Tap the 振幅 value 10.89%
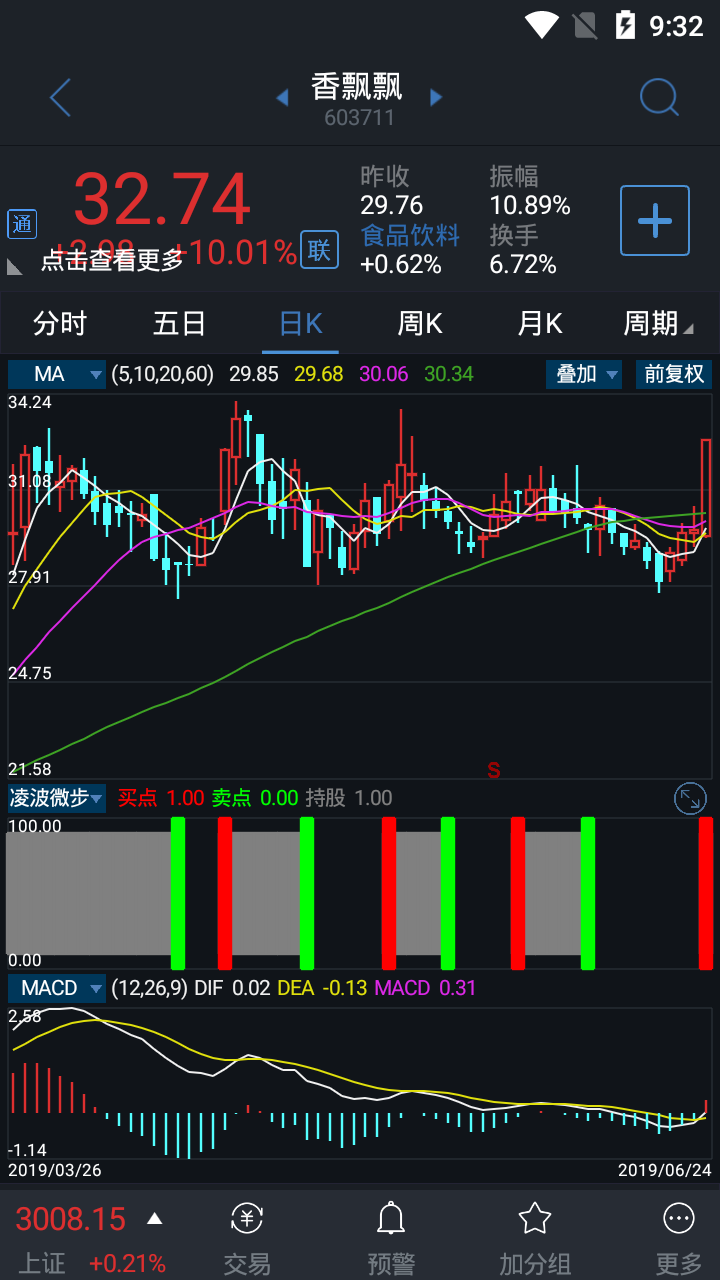The width and height of the screenshot is (720, 1280). 530,205
